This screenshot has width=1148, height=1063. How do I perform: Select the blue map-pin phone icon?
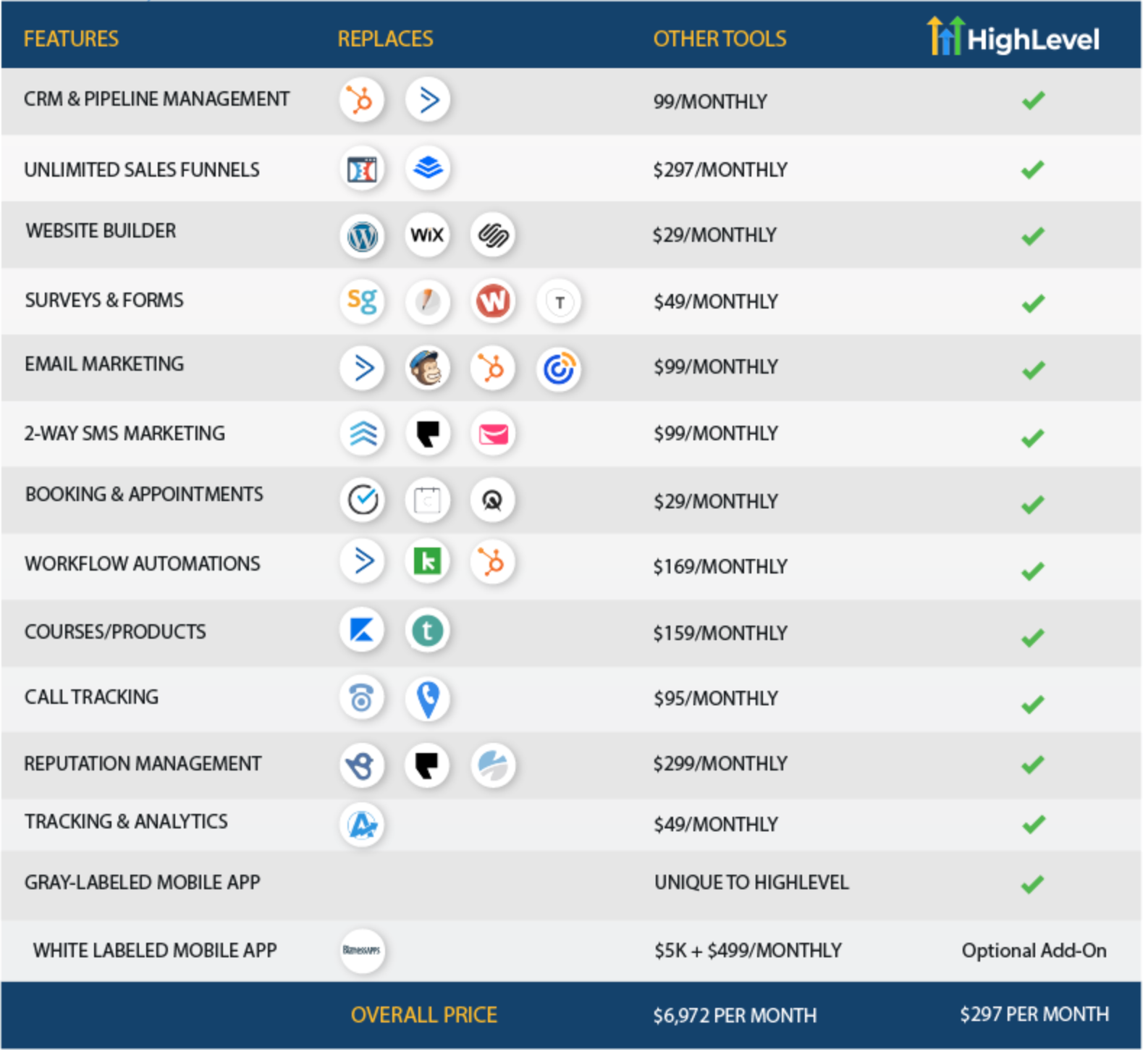pos(427,699)
